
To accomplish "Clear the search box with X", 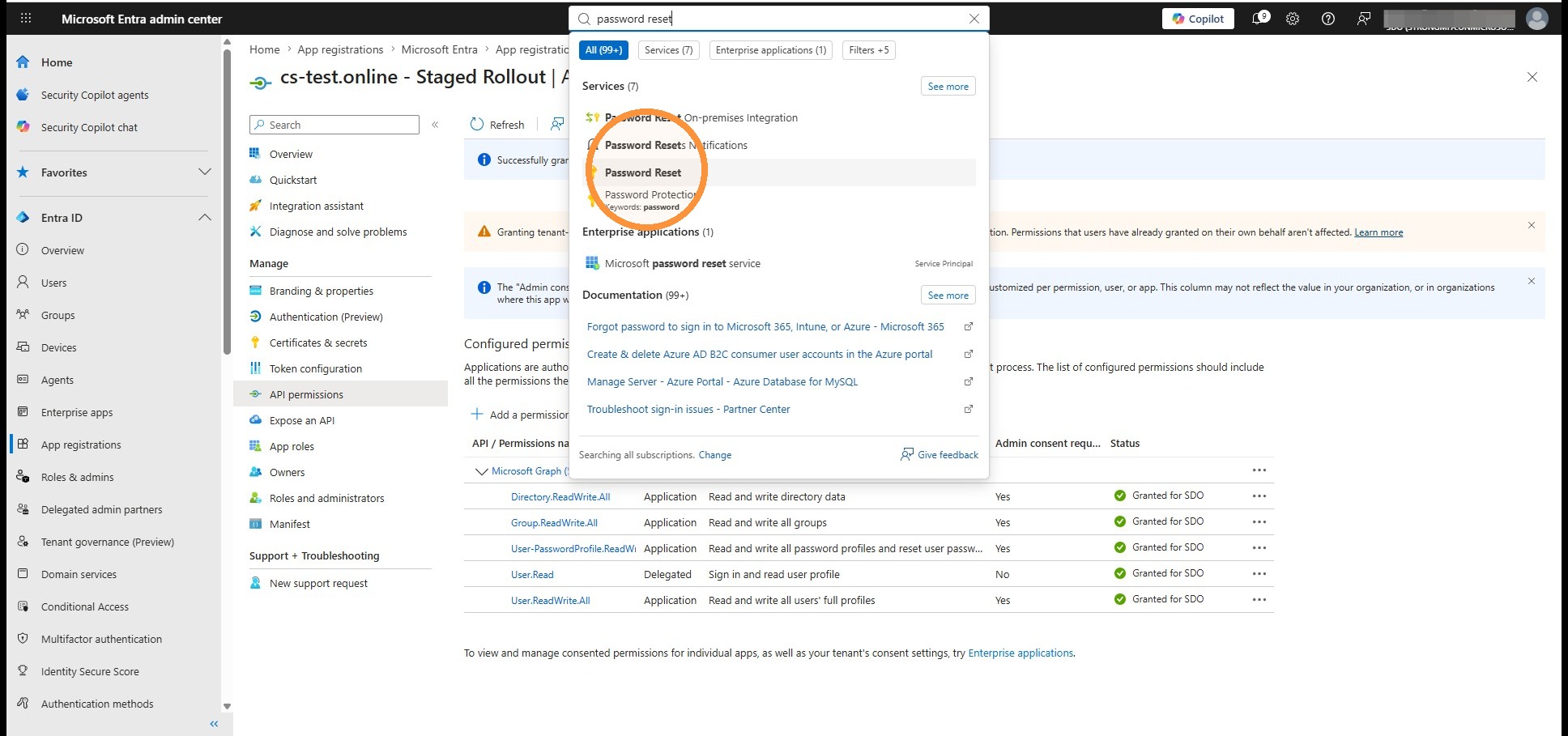I will click(x=974, y=19).
